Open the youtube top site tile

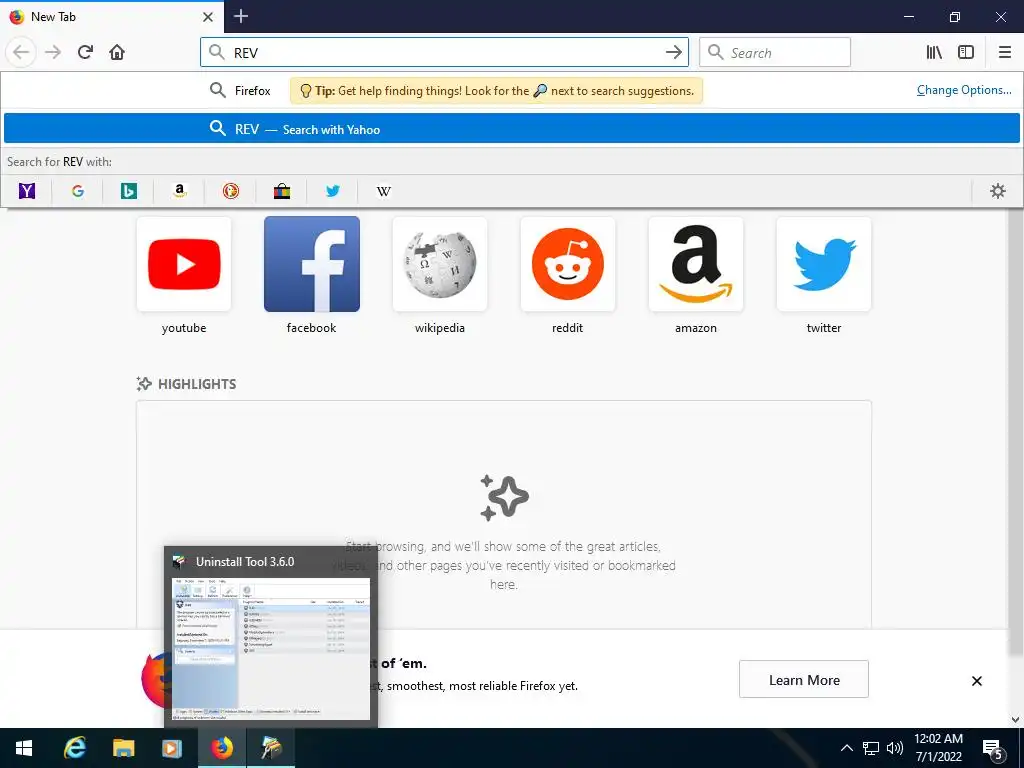184,264
